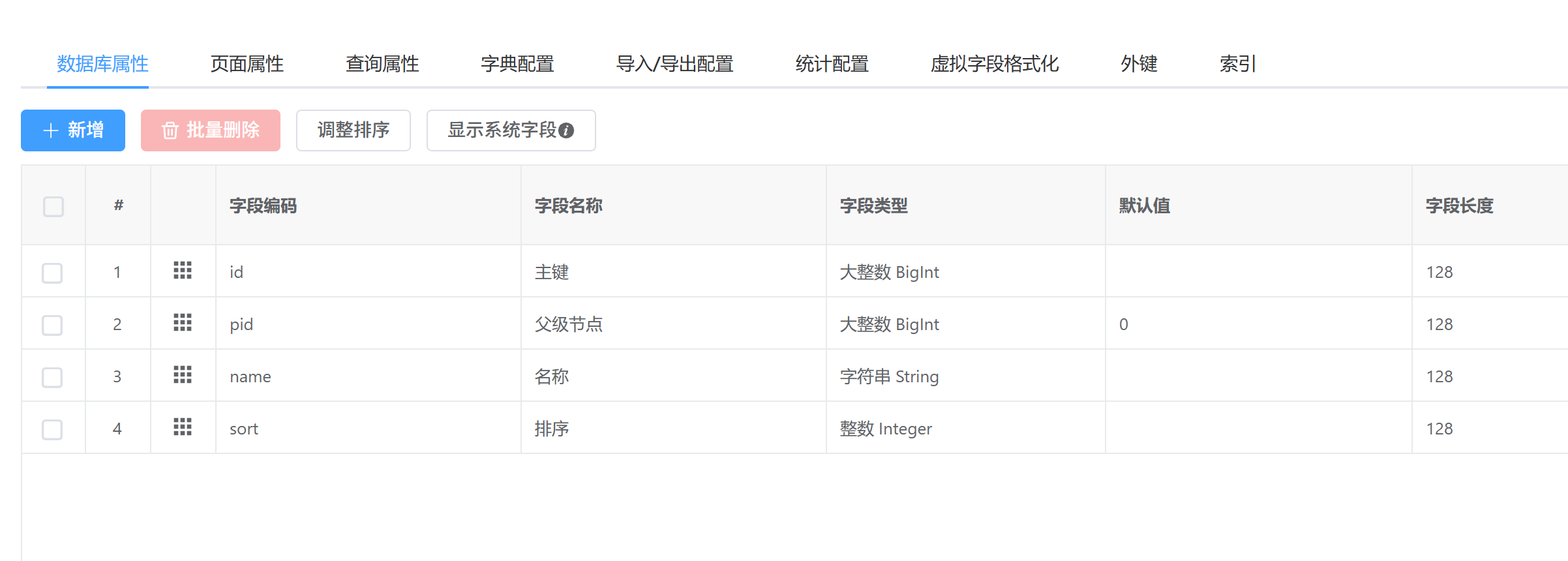The width and height of the screenshot is (1568, 561).
Task: Click drag handle icon for id row
Action: 183,271
